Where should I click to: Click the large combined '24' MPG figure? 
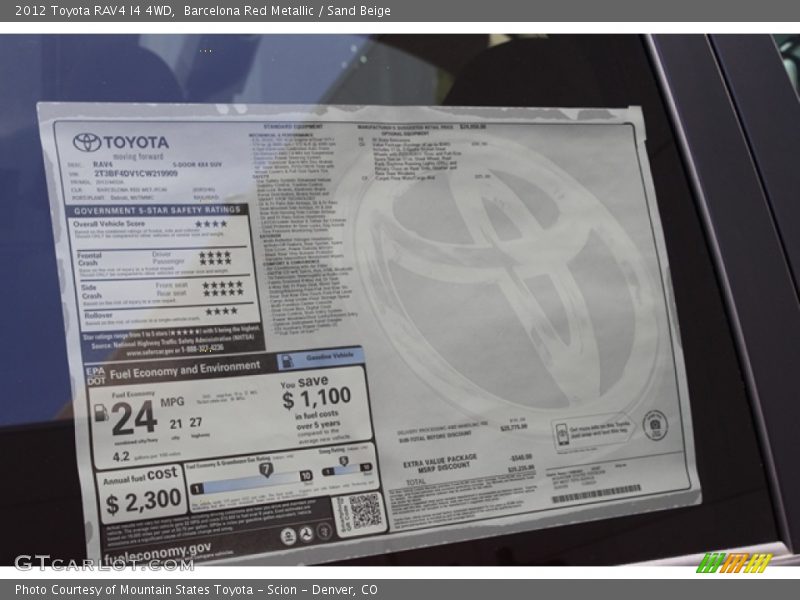[x=134, y=417]
